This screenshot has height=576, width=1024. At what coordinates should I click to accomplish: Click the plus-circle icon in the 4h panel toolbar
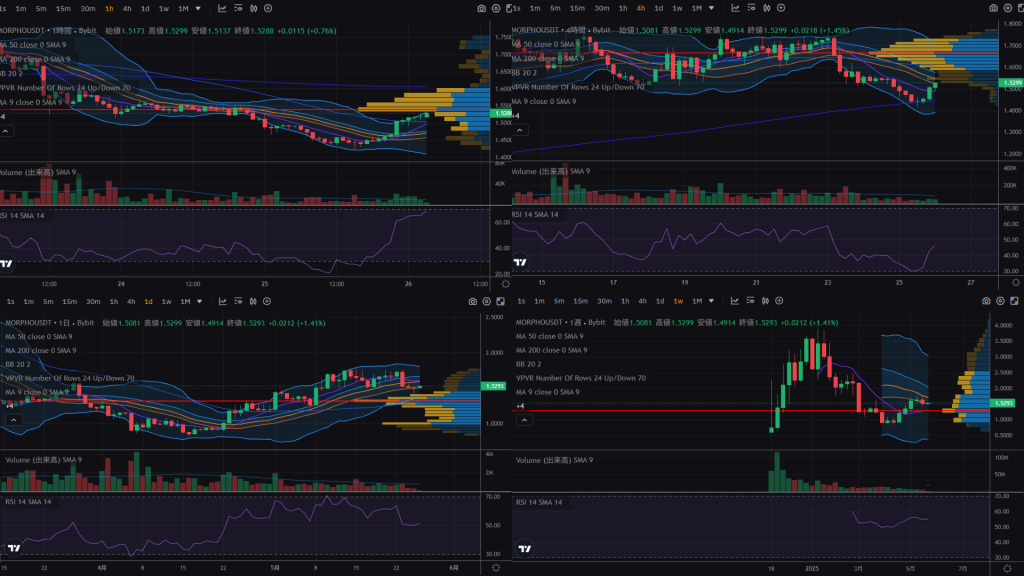[x=781, y=8]
